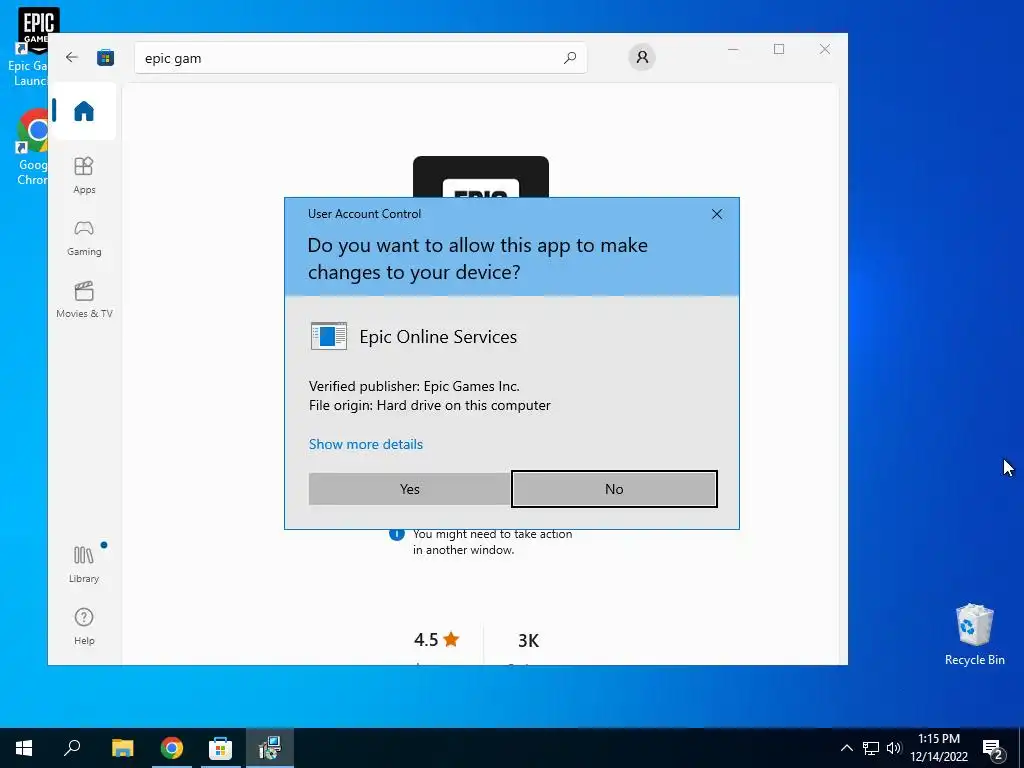Click the volume icon in system tray
This screenshot has height=768, width=1024.
[x=893, y=748]
